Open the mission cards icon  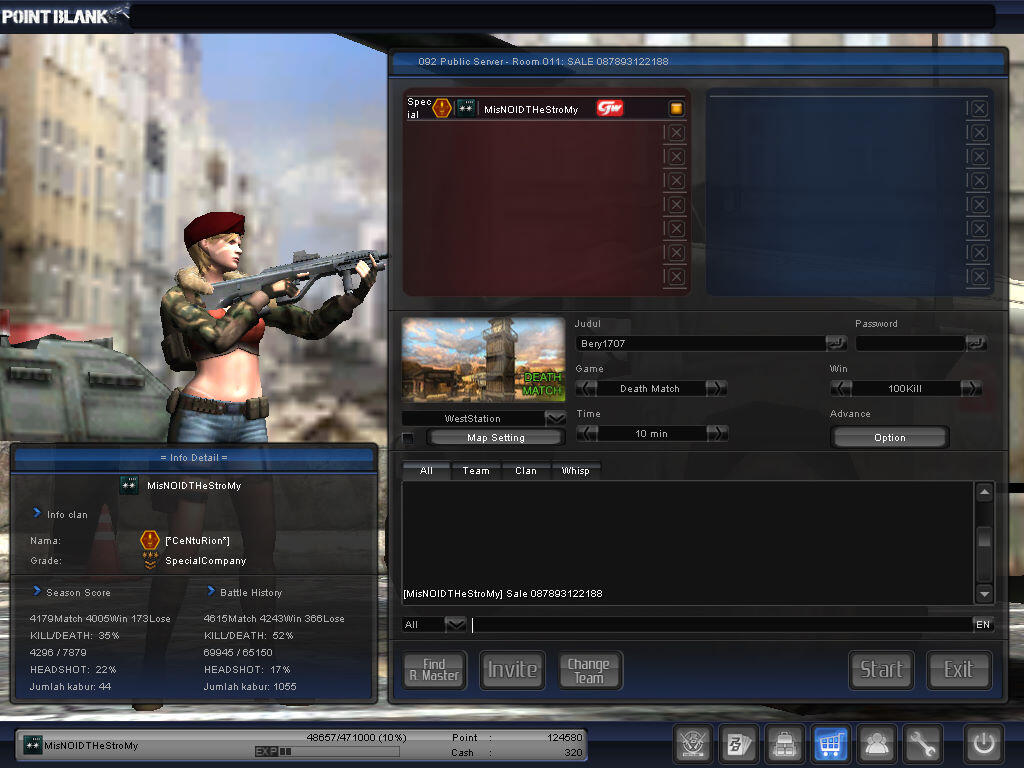[739, 744]
